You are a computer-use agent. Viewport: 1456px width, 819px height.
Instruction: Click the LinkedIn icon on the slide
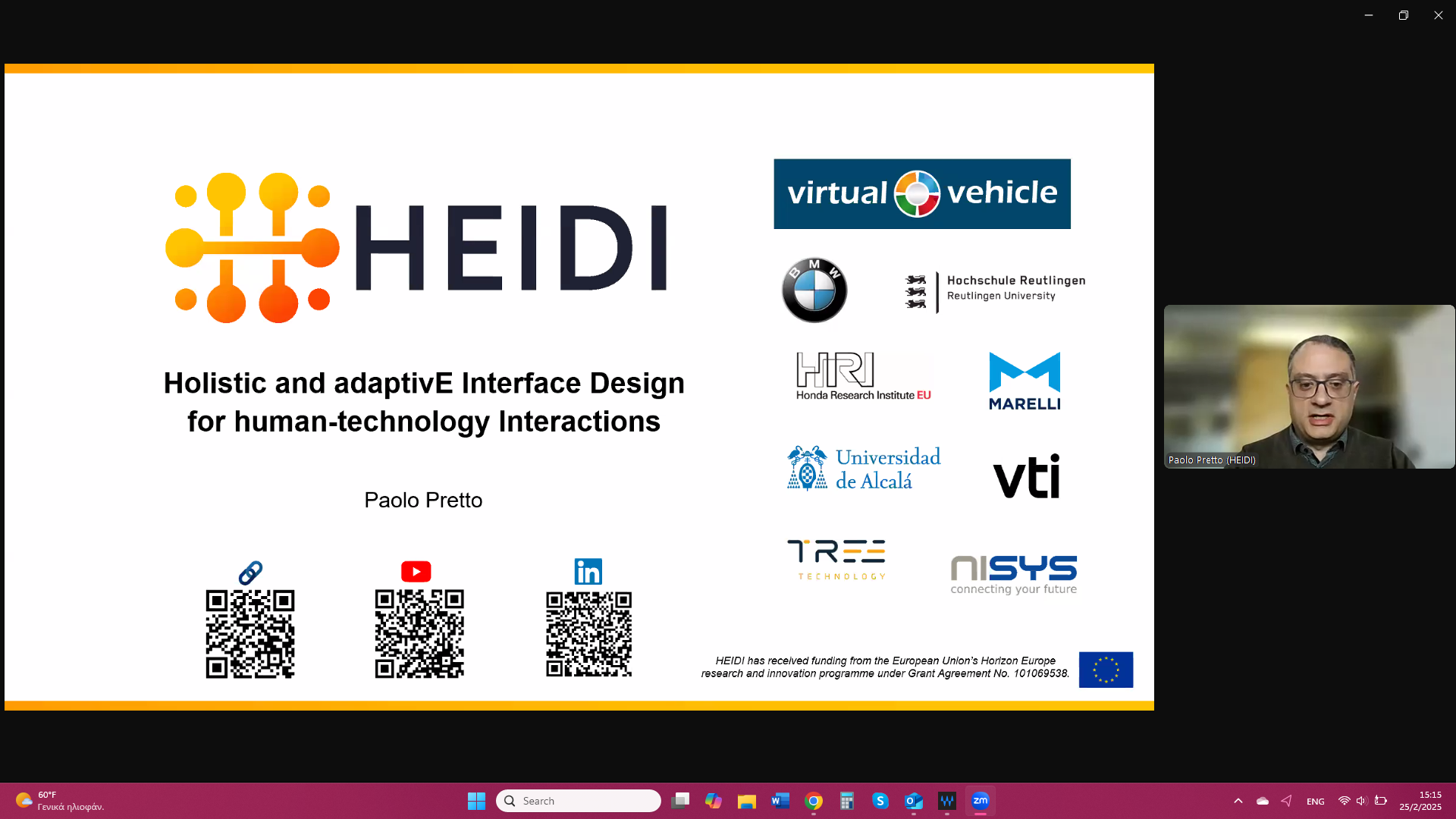pos(588,571)
